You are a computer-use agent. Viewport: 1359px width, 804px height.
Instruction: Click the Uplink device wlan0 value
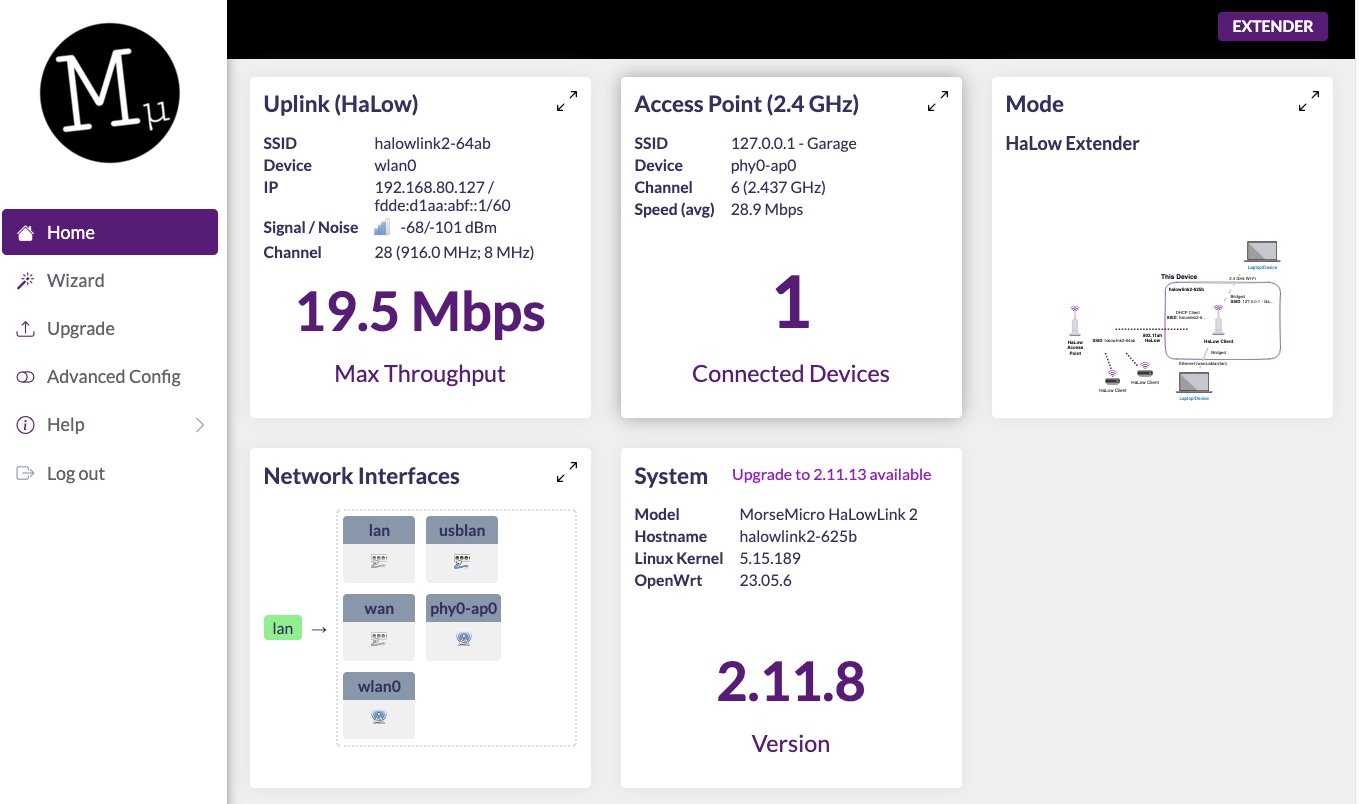click(395, 165)
